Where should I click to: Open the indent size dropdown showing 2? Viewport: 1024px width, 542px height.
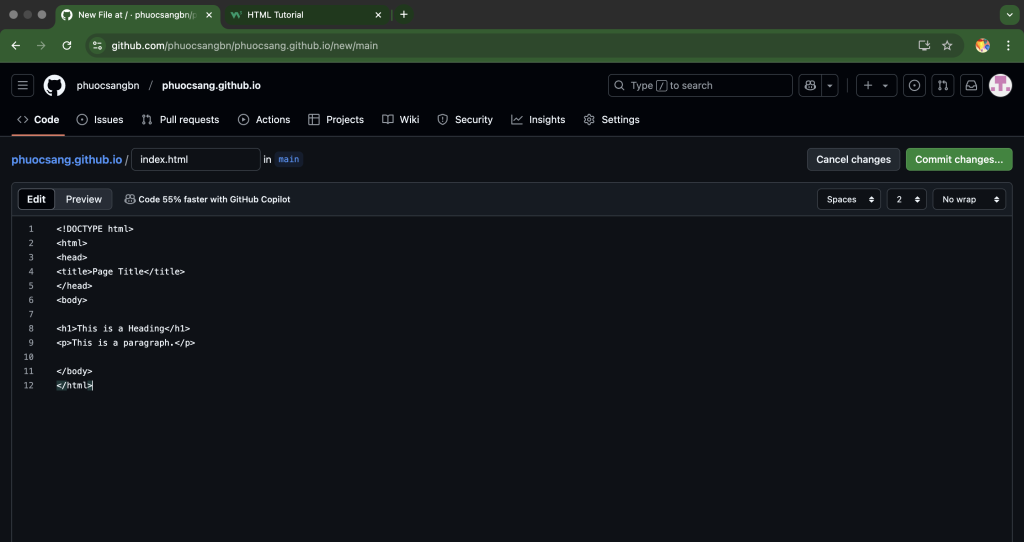(x=906, y=199)
